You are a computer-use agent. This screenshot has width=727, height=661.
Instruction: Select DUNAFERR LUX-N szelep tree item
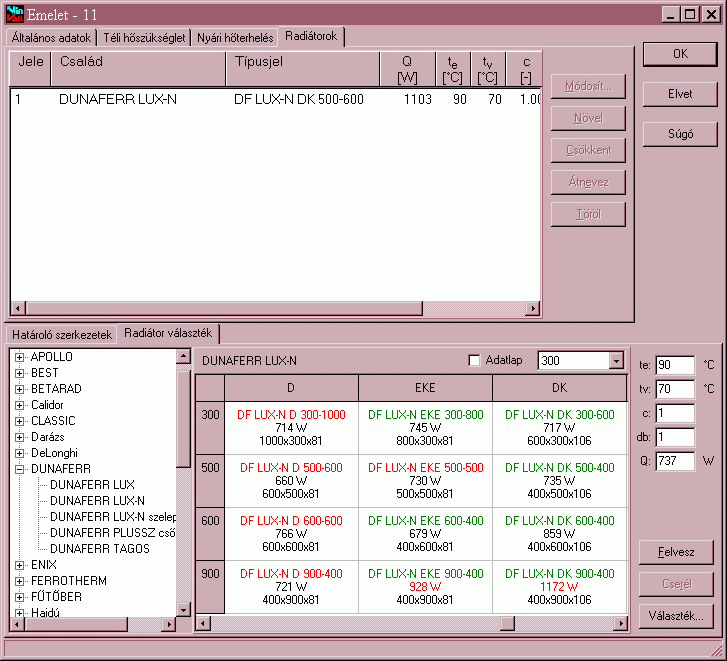113,517
